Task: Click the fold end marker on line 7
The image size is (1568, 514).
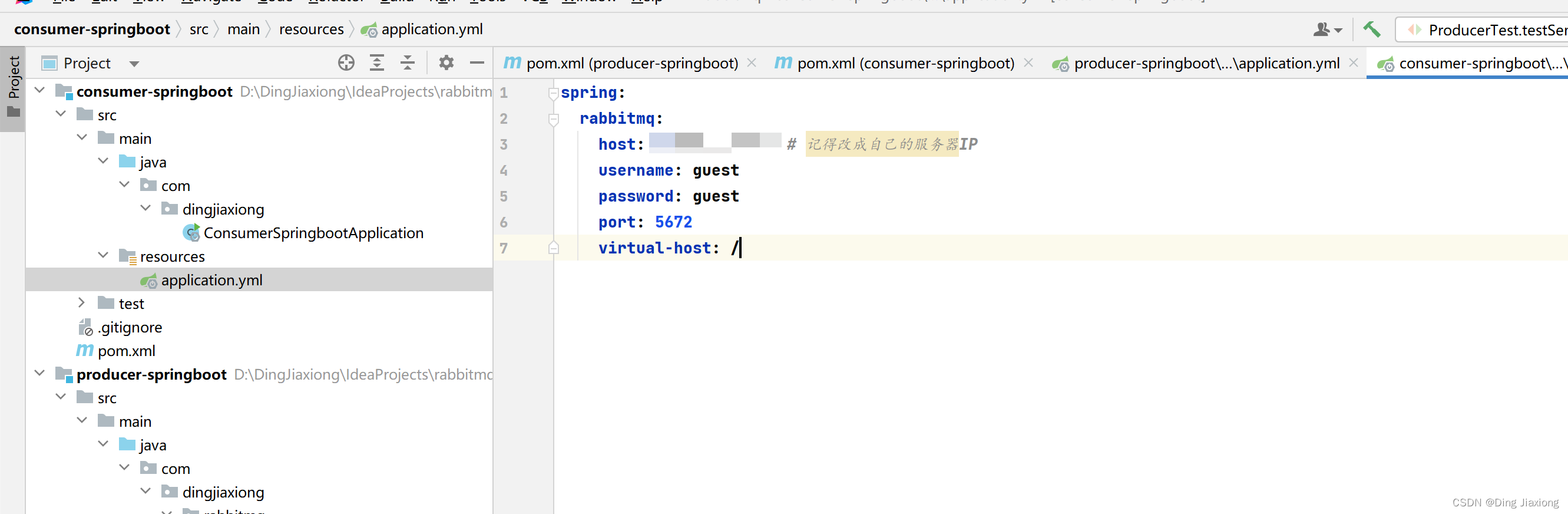Action: (x=553, y=248)
